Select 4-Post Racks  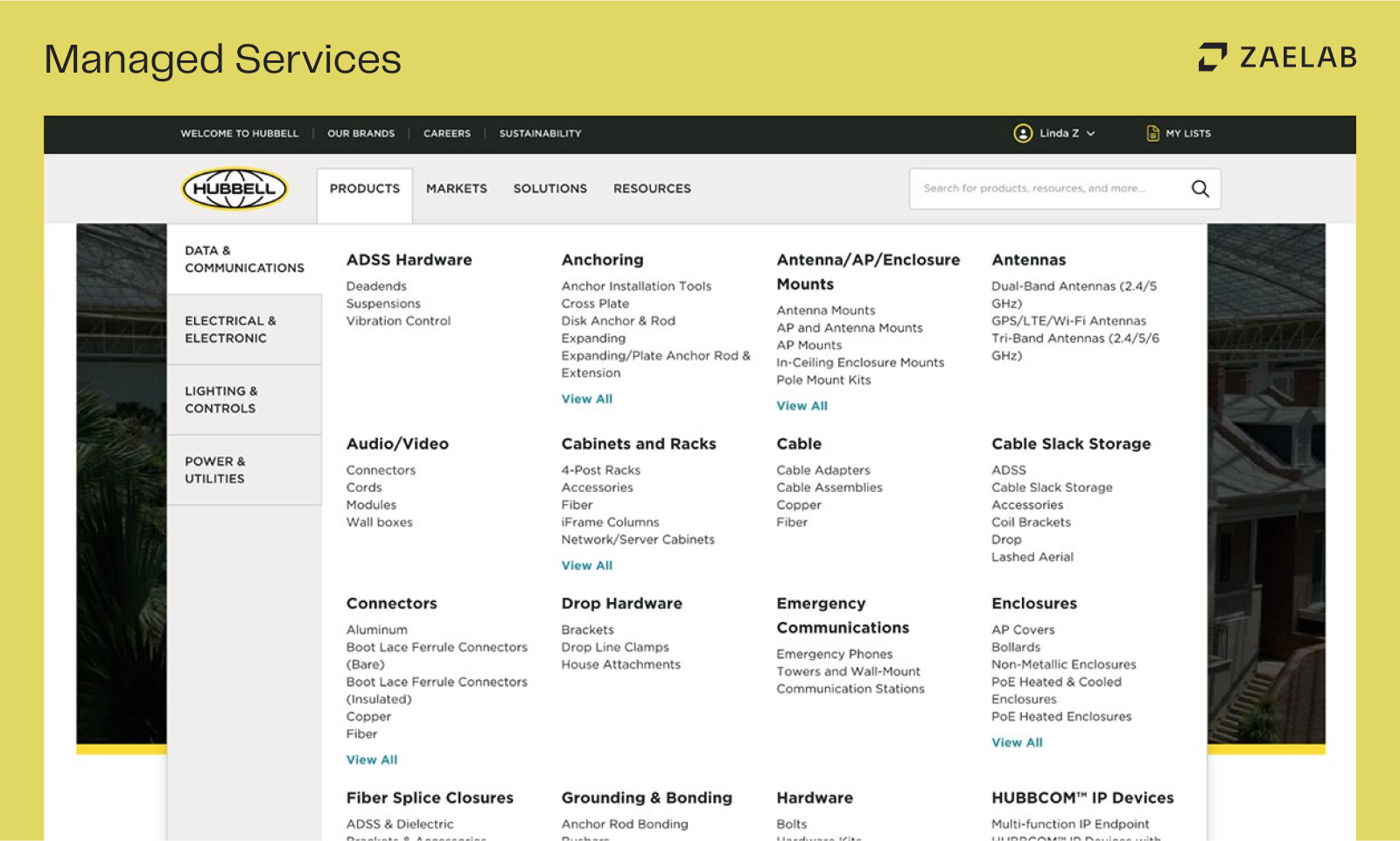coord(601,470)
